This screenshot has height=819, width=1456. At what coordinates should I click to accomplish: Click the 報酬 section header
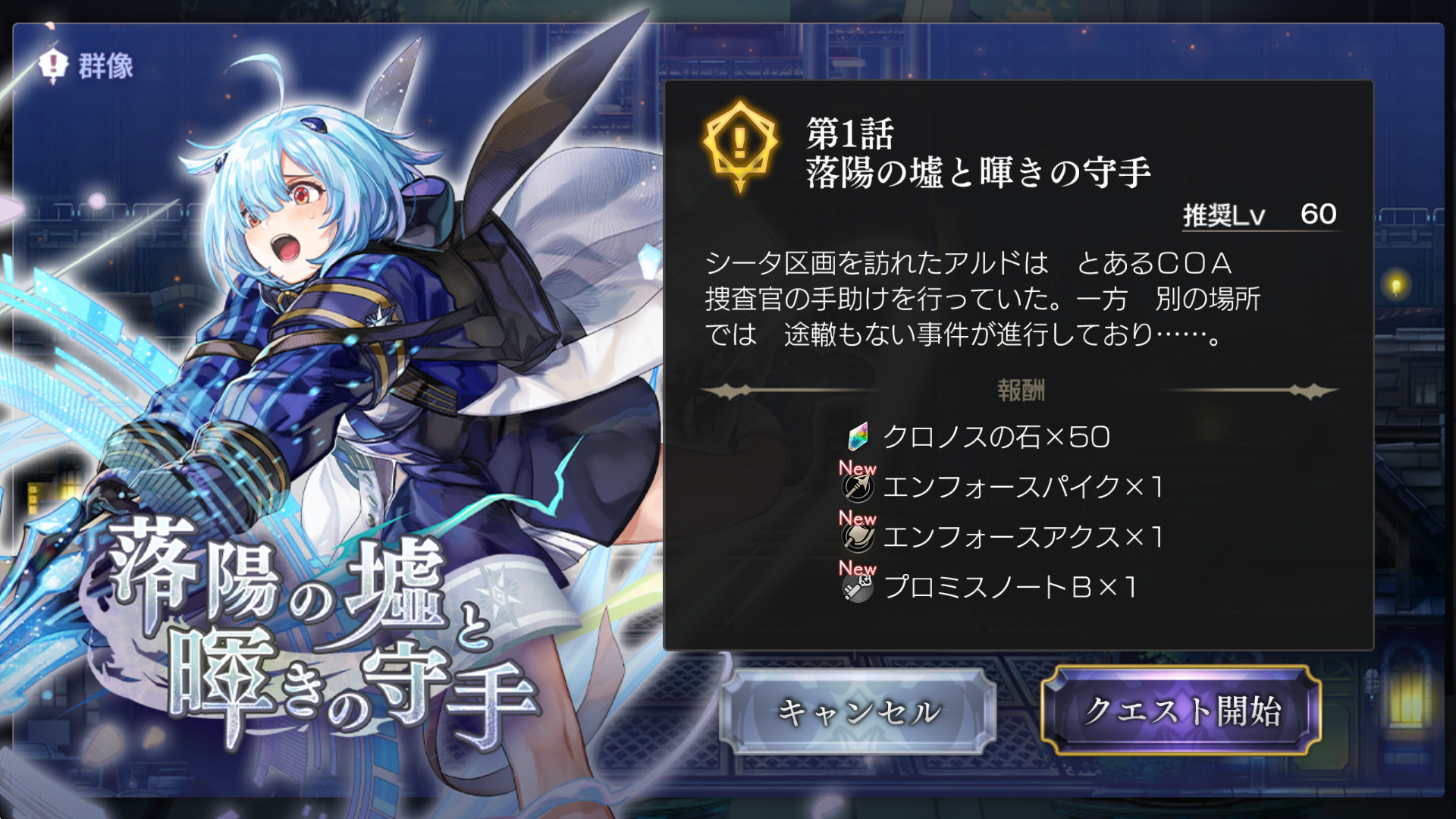[1021, 391]
